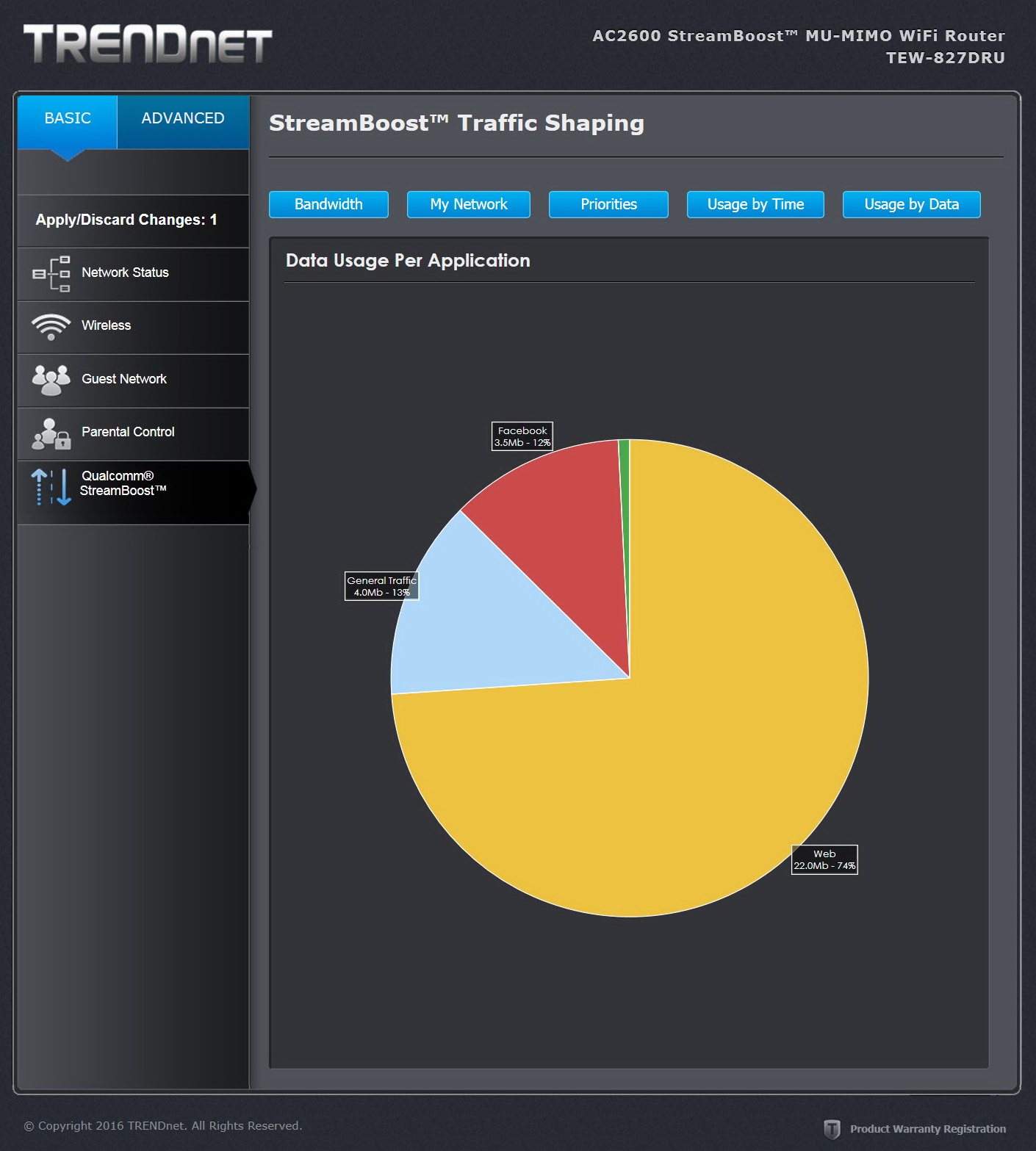
Task: Switch to the ADVANCED tab
Action: [x=183, y=122]
